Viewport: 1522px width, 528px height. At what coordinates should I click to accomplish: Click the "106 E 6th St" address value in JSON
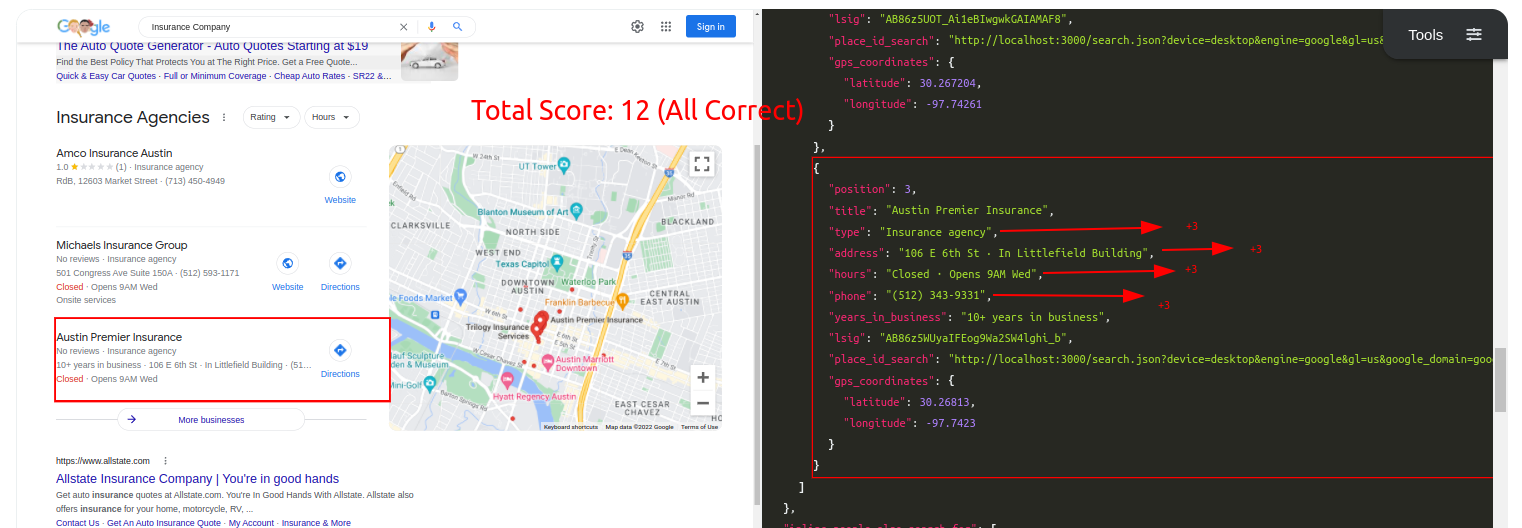1019,253
